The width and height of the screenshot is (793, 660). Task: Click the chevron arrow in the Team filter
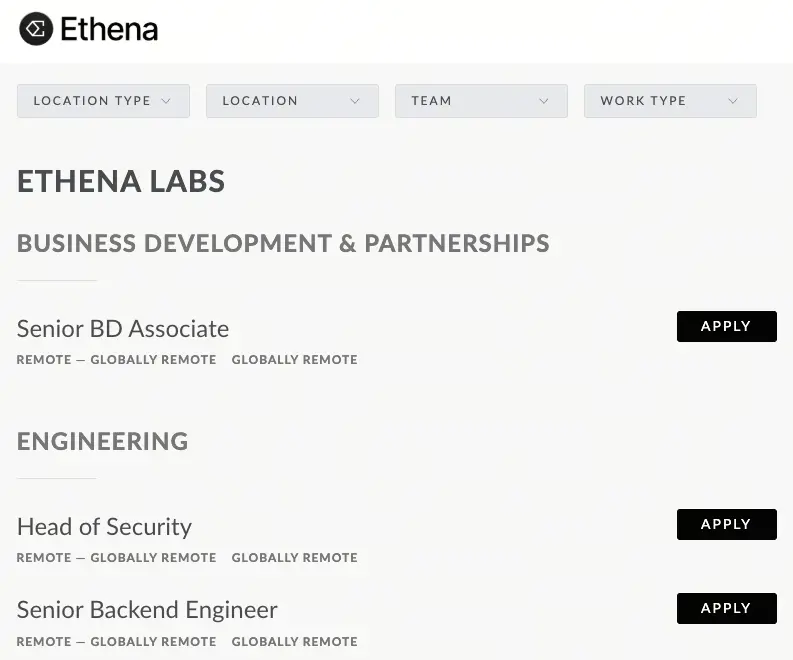tap(544, 101)
